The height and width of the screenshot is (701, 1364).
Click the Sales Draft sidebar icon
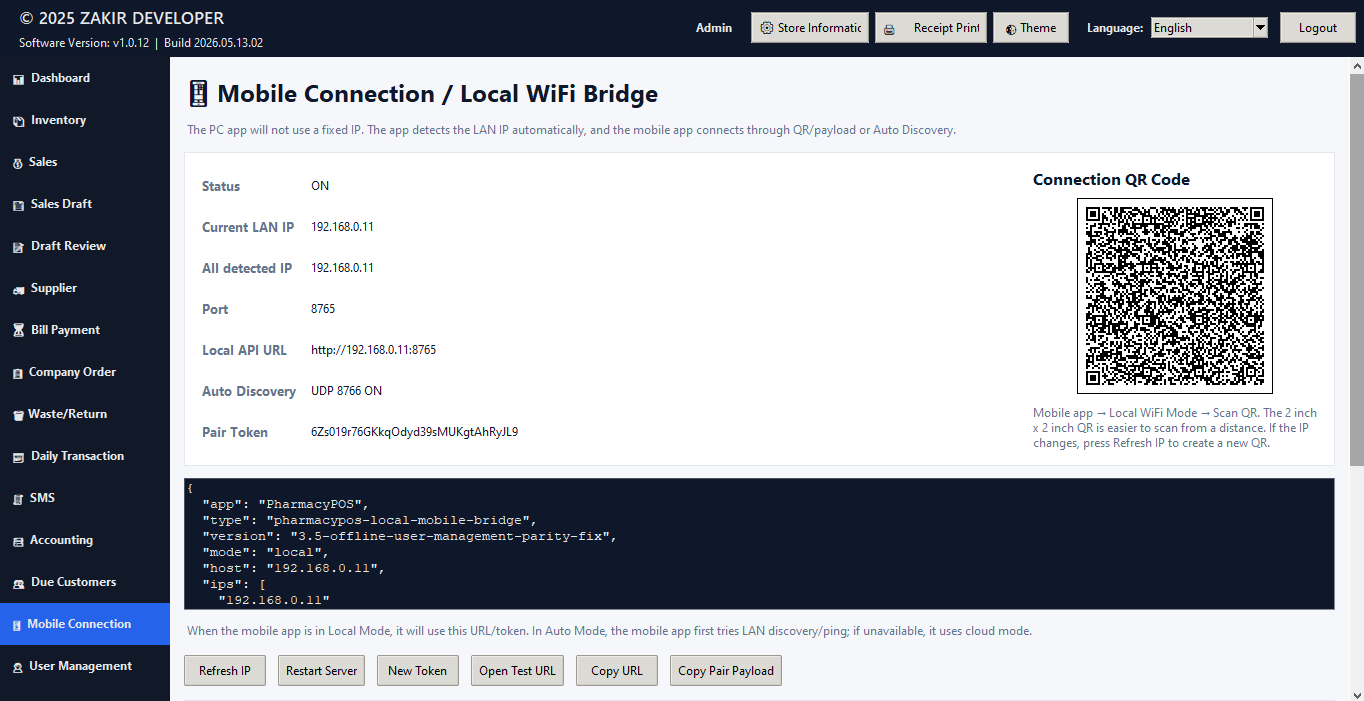click(x=18, y=205)
